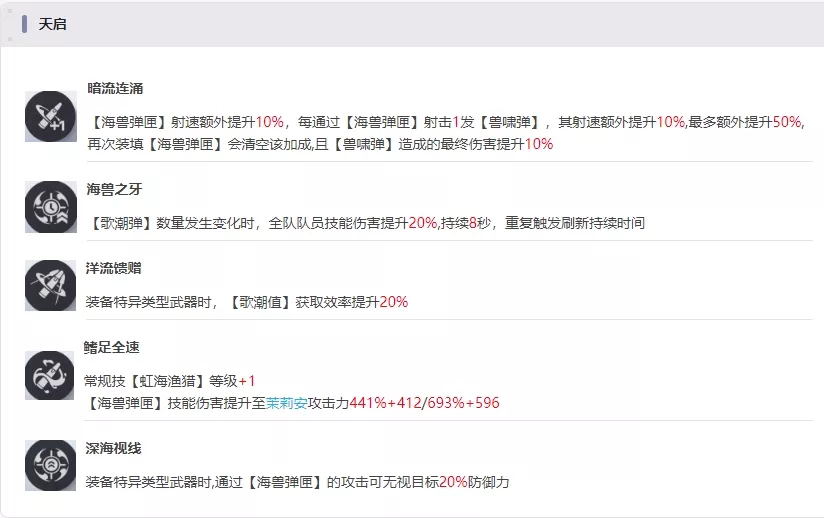
Task: Click the 海兽之牙 skill title
Action: [115, 190]
